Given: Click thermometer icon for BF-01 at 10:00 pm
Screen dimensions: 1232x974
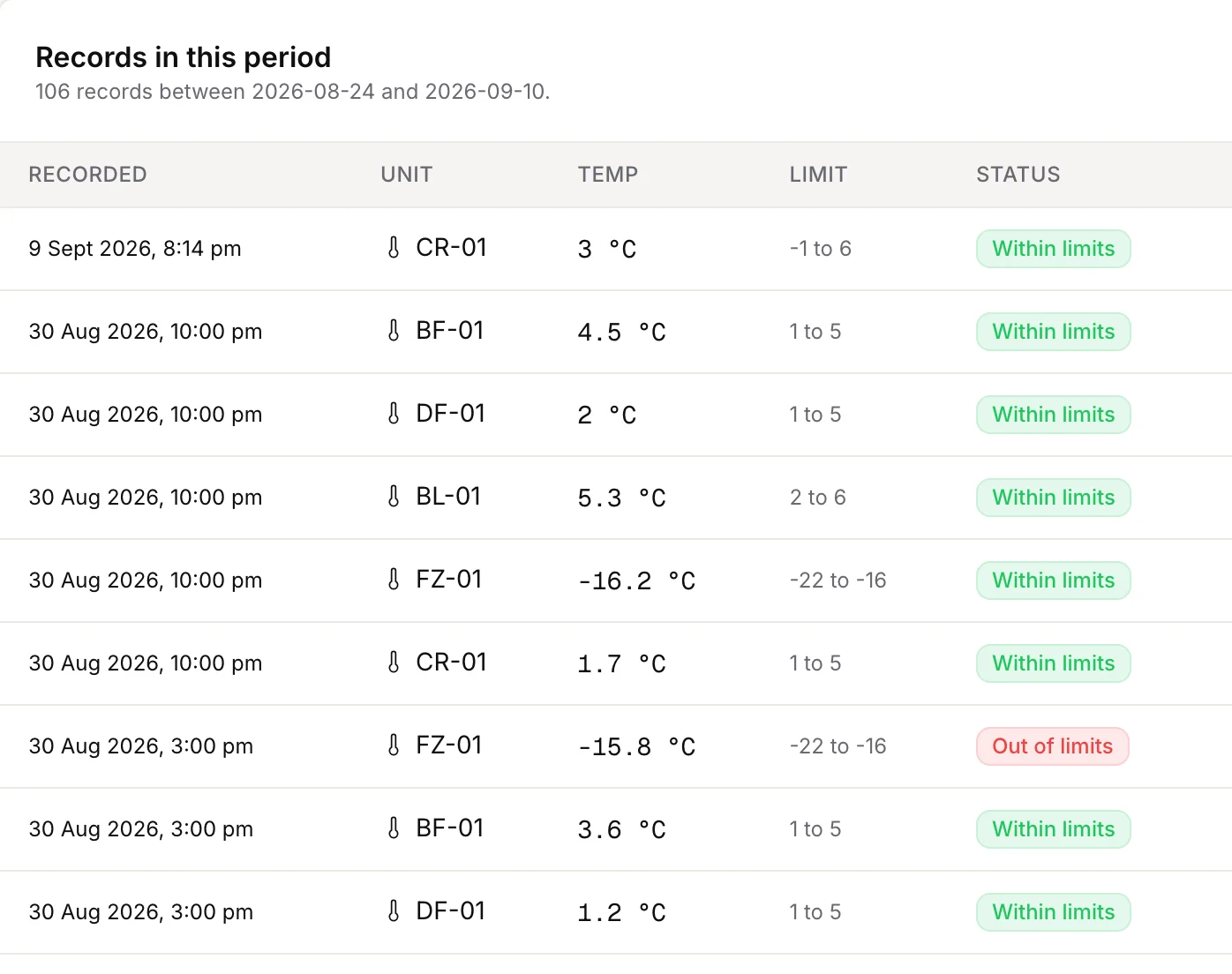Looking at the screenshot, I should (394, 331).
